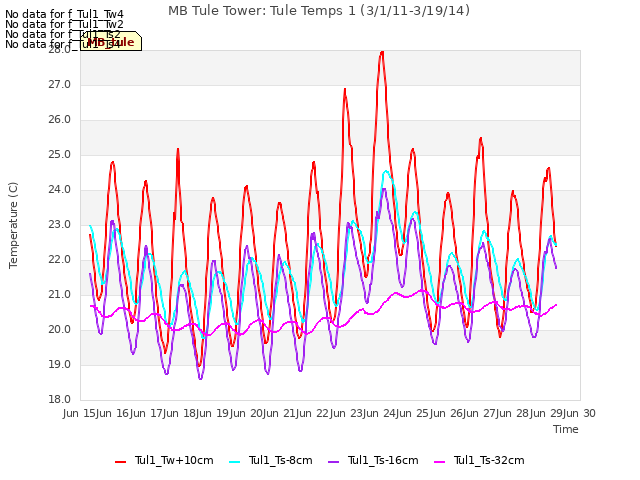Select the Tul1_Ts-16cm legend label
The image size is (640, 480).
(x=383, y=460)
